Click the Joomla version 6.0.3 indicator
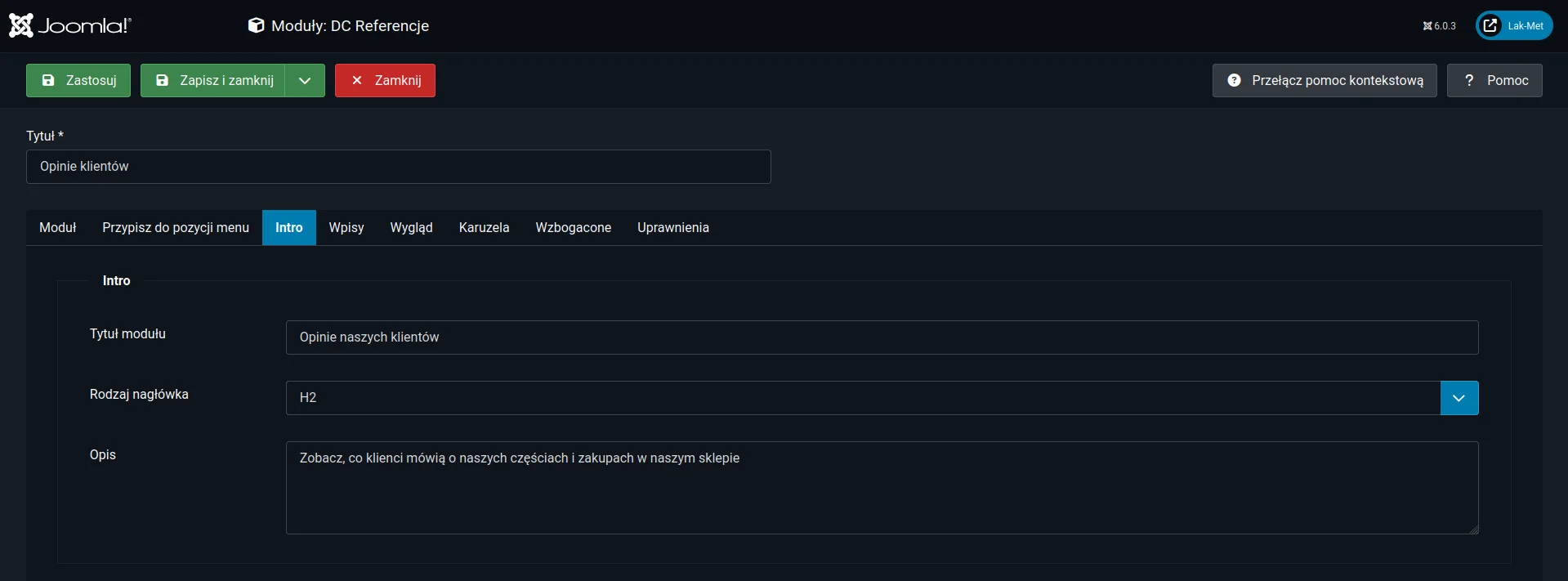Viewport: 1568px width, 581px height. coord(1440,26)
